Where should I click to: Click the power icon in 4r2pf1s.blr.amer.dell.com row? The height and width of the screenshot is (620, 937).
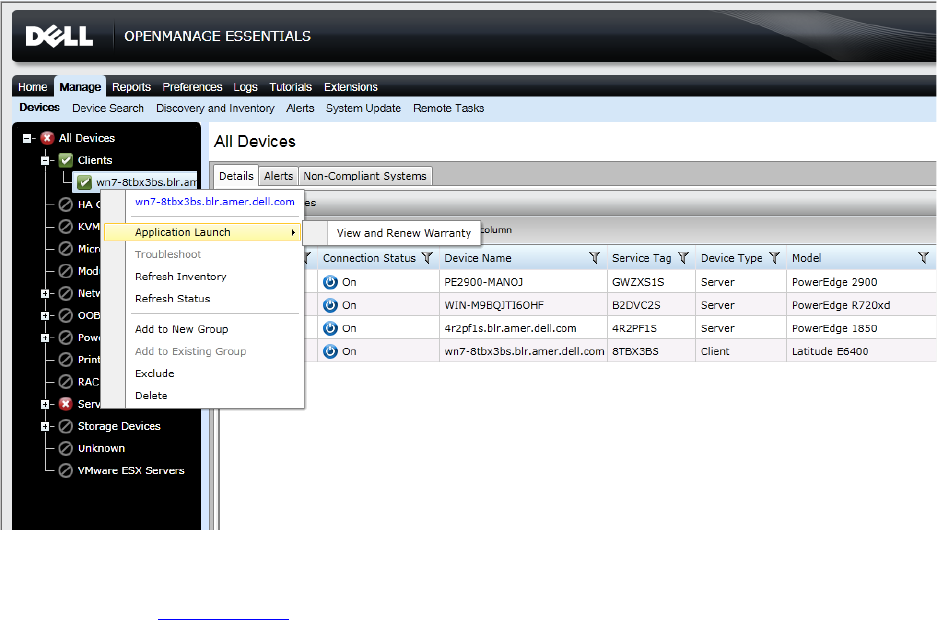[x=330, y=328]
